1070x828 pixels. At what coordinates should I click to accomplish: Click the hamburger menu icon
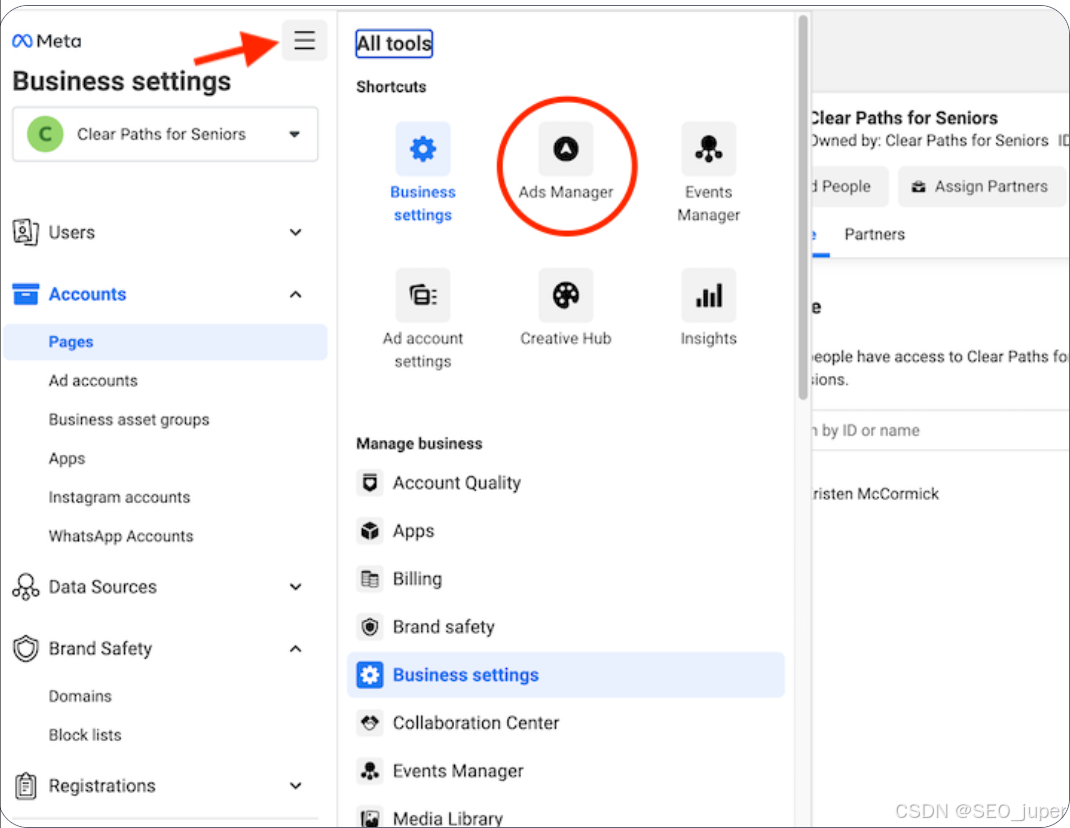(304, 41)
